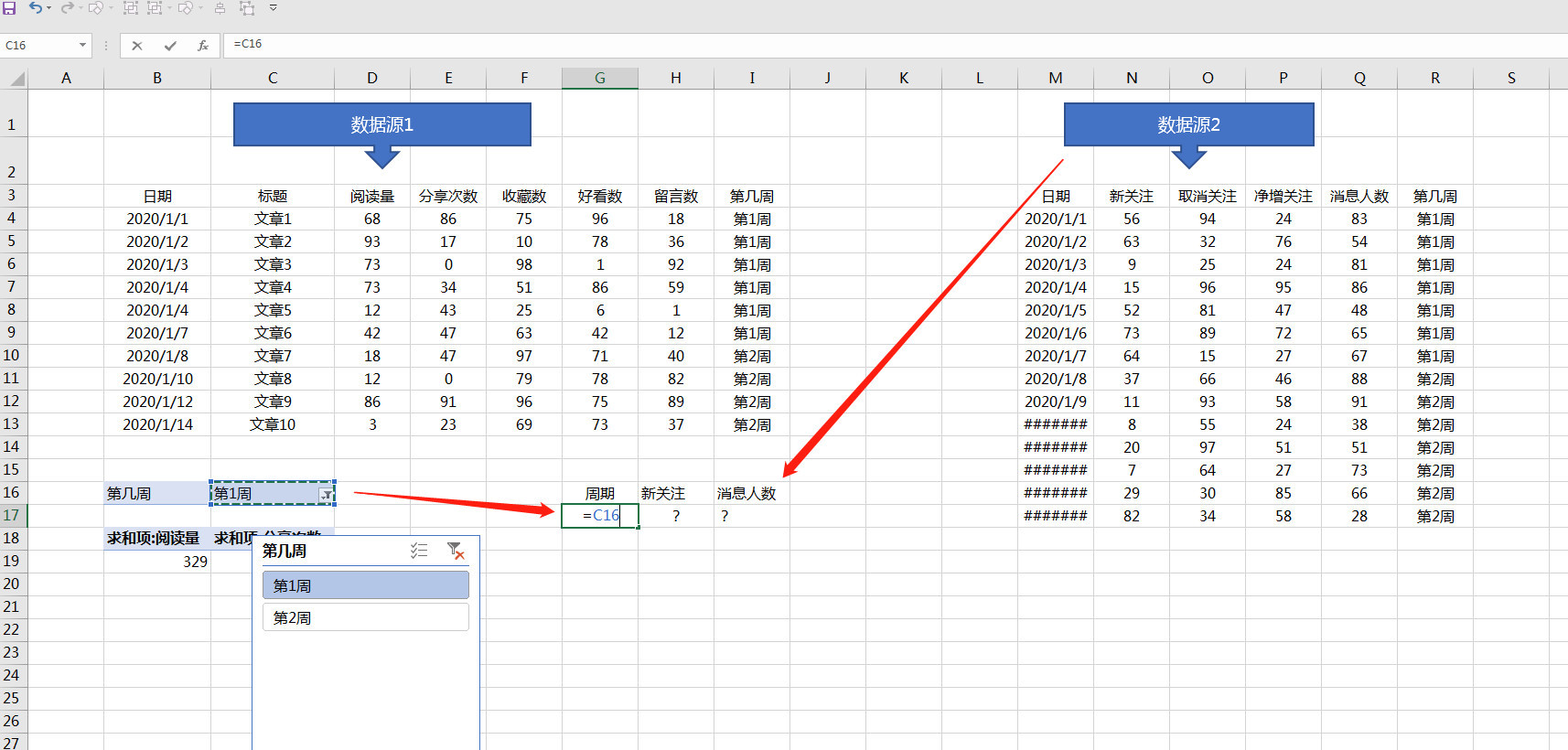Clear the slicer filter for 第几周
Image resolution: width=1568 pixels, height=750 pixels.
(456, 551)
